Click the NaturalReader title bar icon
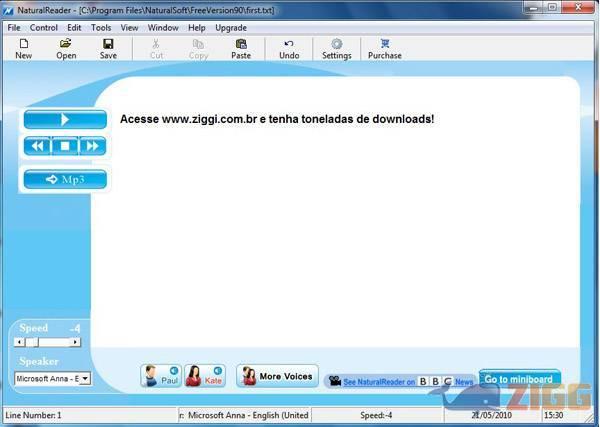 point(8,11)
